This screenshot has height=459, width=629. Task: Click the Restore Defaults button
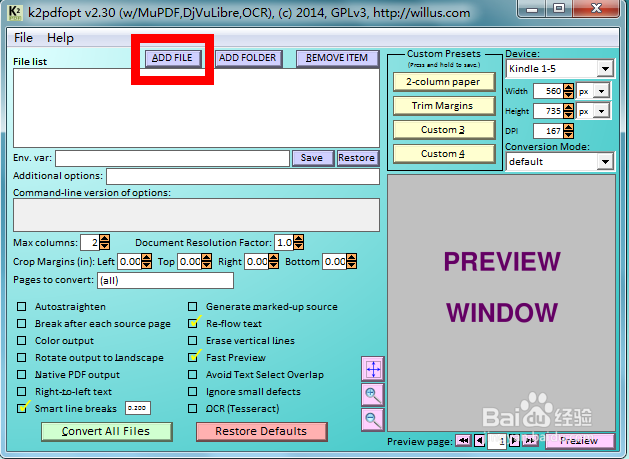[261, 431]
